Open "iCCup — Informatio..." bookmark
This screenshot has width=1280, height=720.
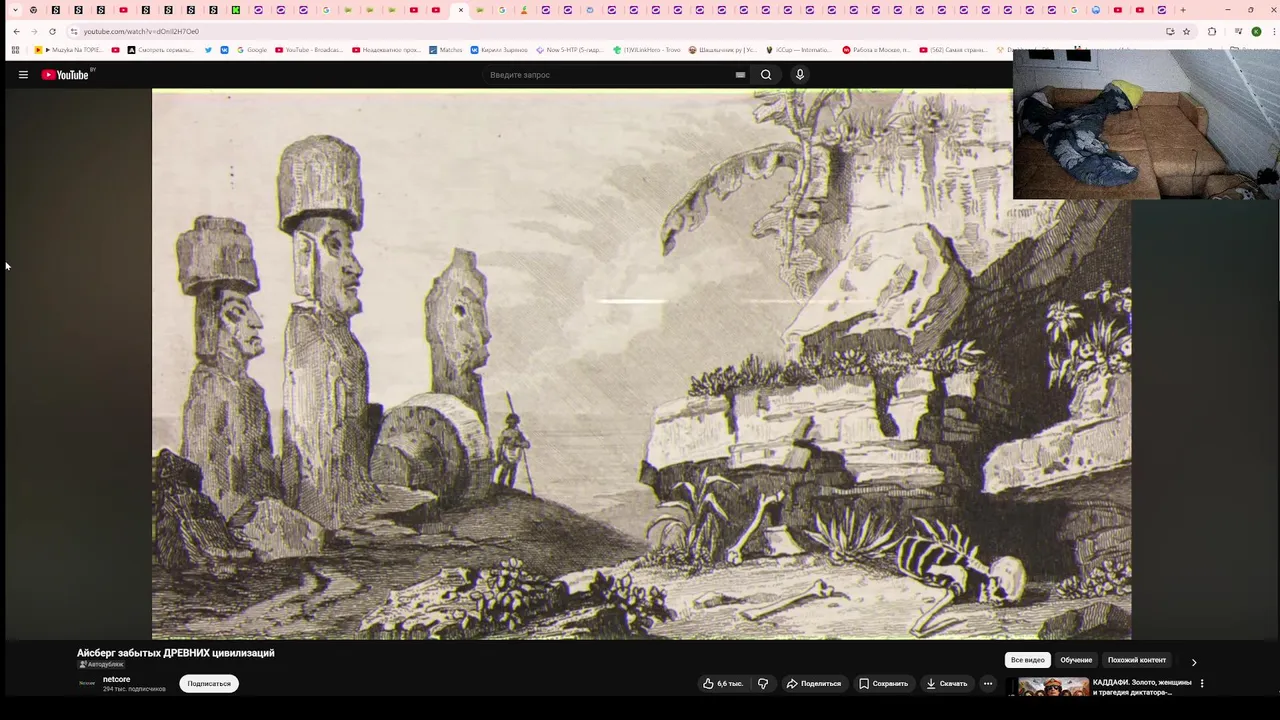799,50
